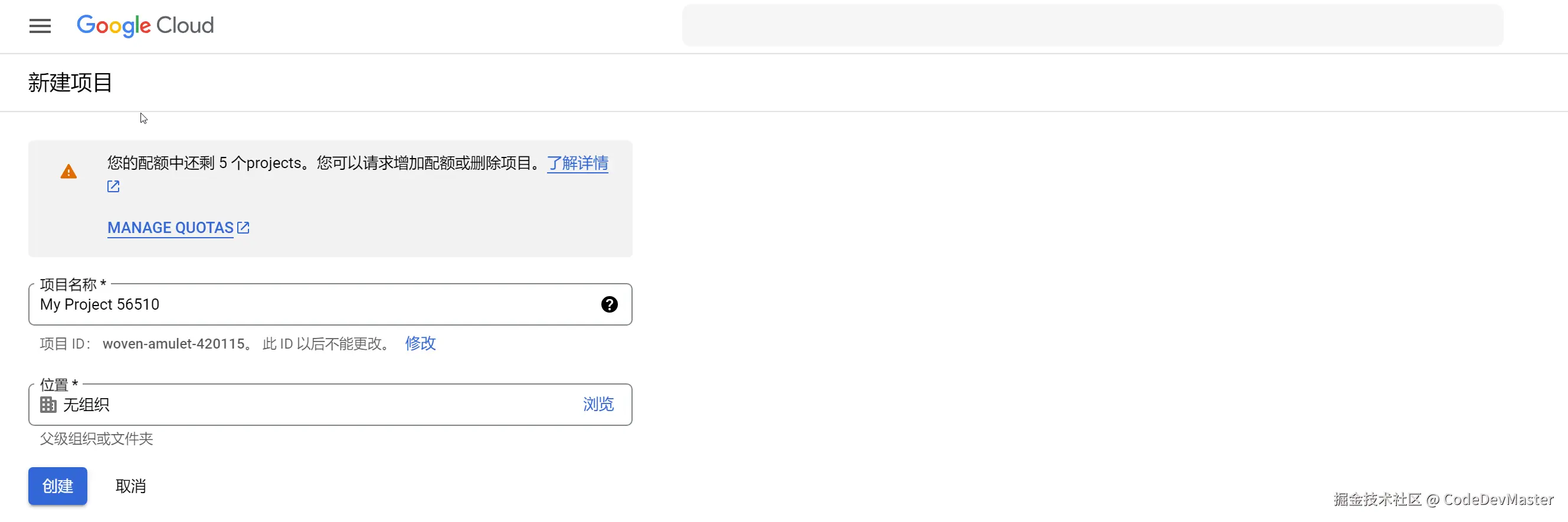Click the quota warning message text
Image resolution: width=1568 pixels, height=522 pixels.
(x=323, y=163)
